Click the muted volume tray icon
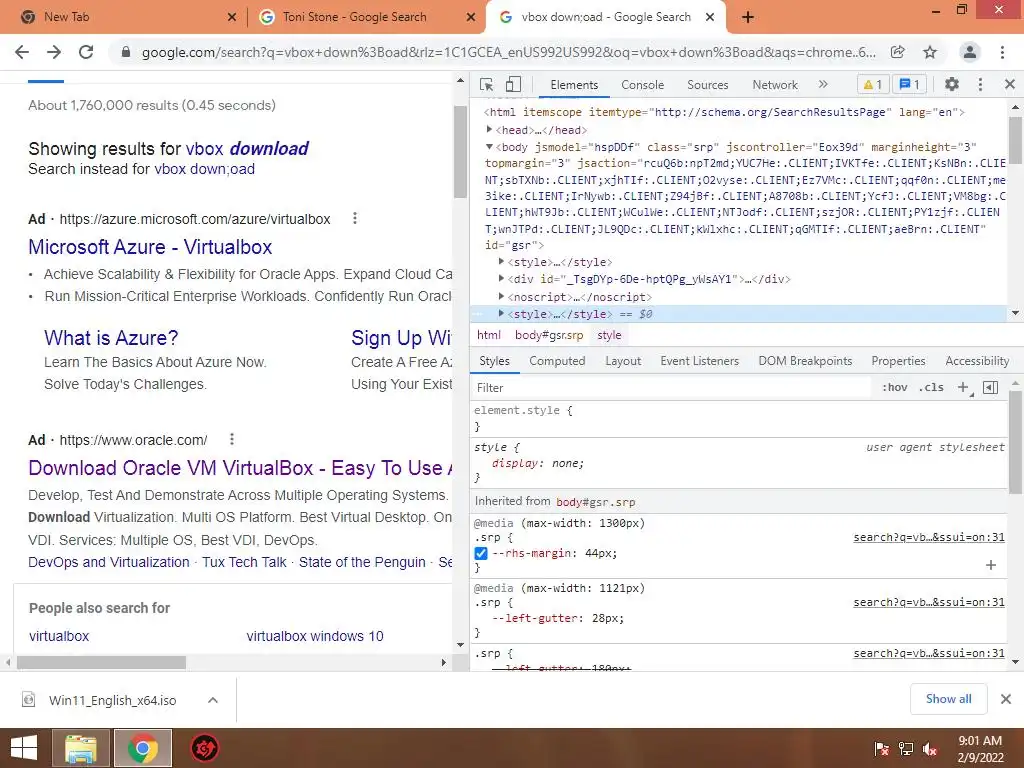This screenshot has width=1024, height=768. click(930, 749)
